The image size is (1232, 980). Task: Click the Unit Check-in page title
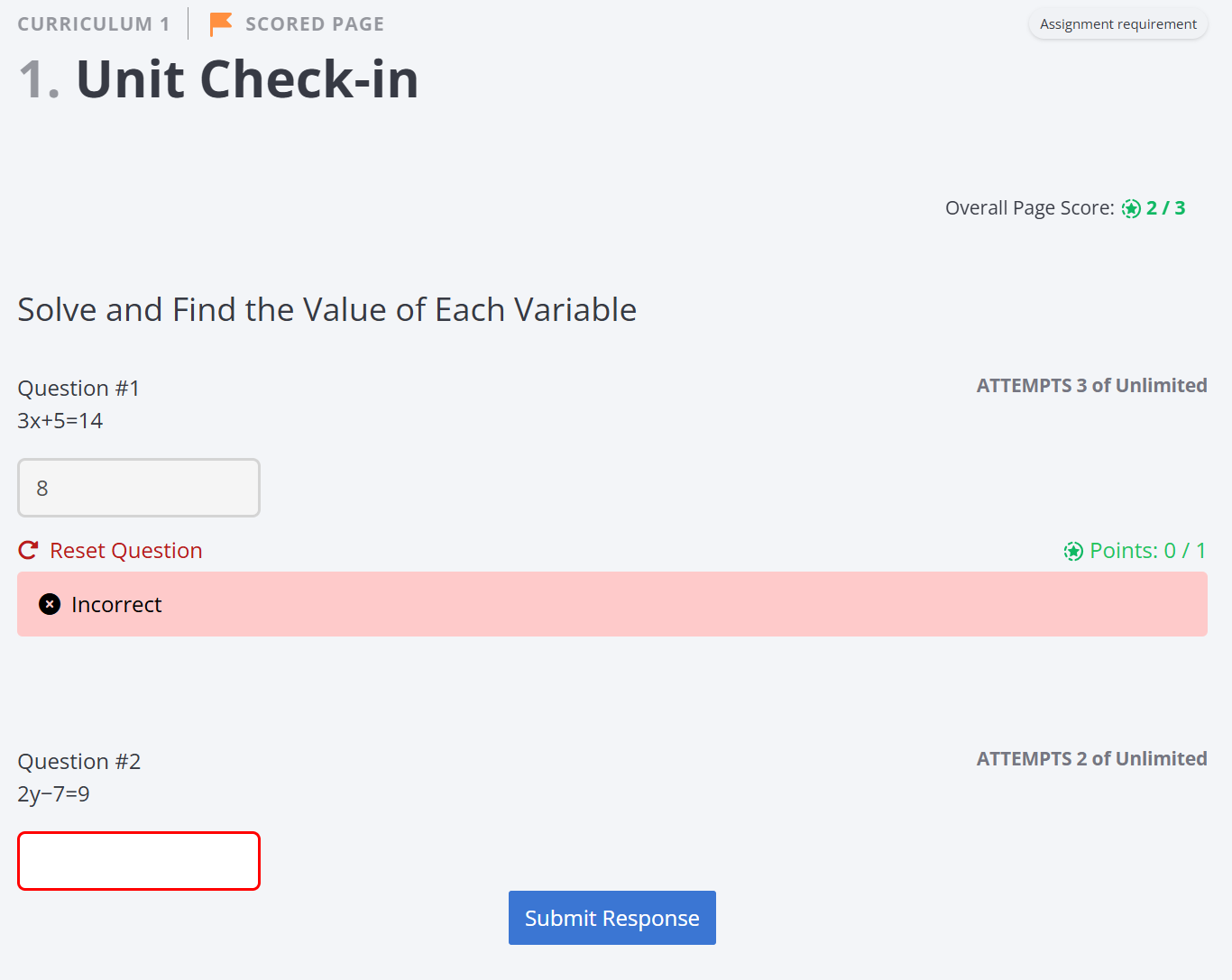click(246, 79)
